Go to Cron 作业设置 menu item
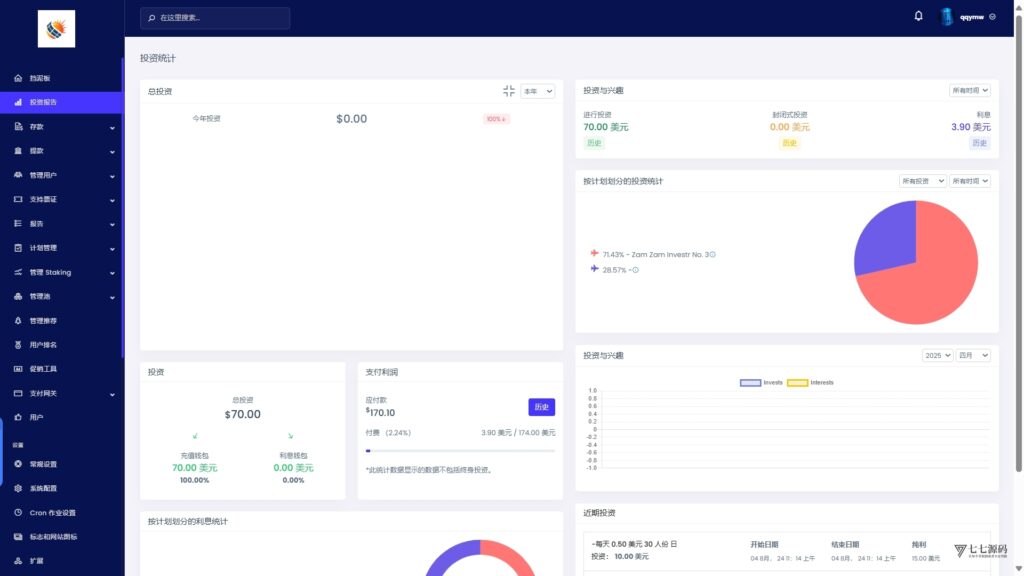This screenshot has width=1024, height=576. [x=61, y=513]
